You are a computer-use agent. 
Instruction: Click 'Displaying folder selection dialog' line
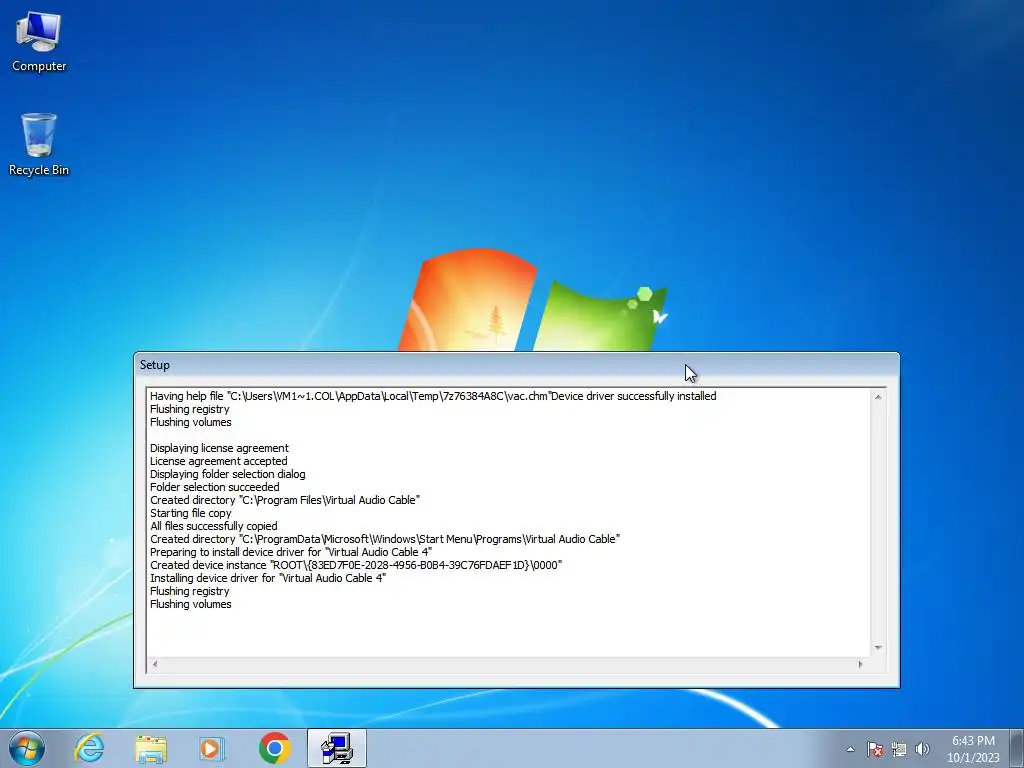pyautogui.click(x=228, y=474)
